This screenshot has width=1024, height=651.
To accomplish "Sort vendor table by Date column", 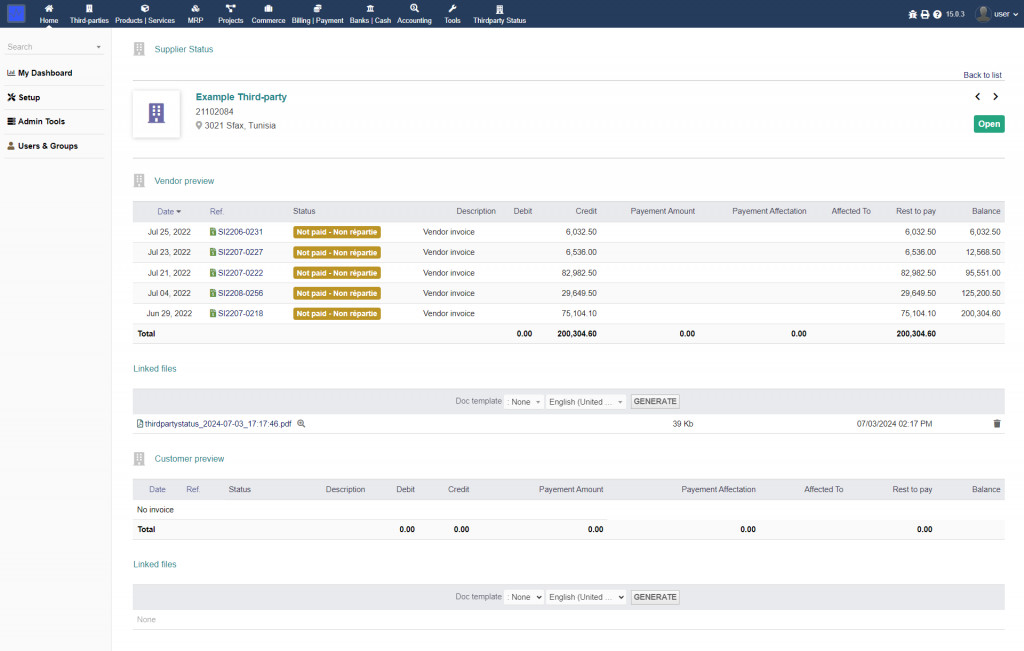I will click(165, 212).
